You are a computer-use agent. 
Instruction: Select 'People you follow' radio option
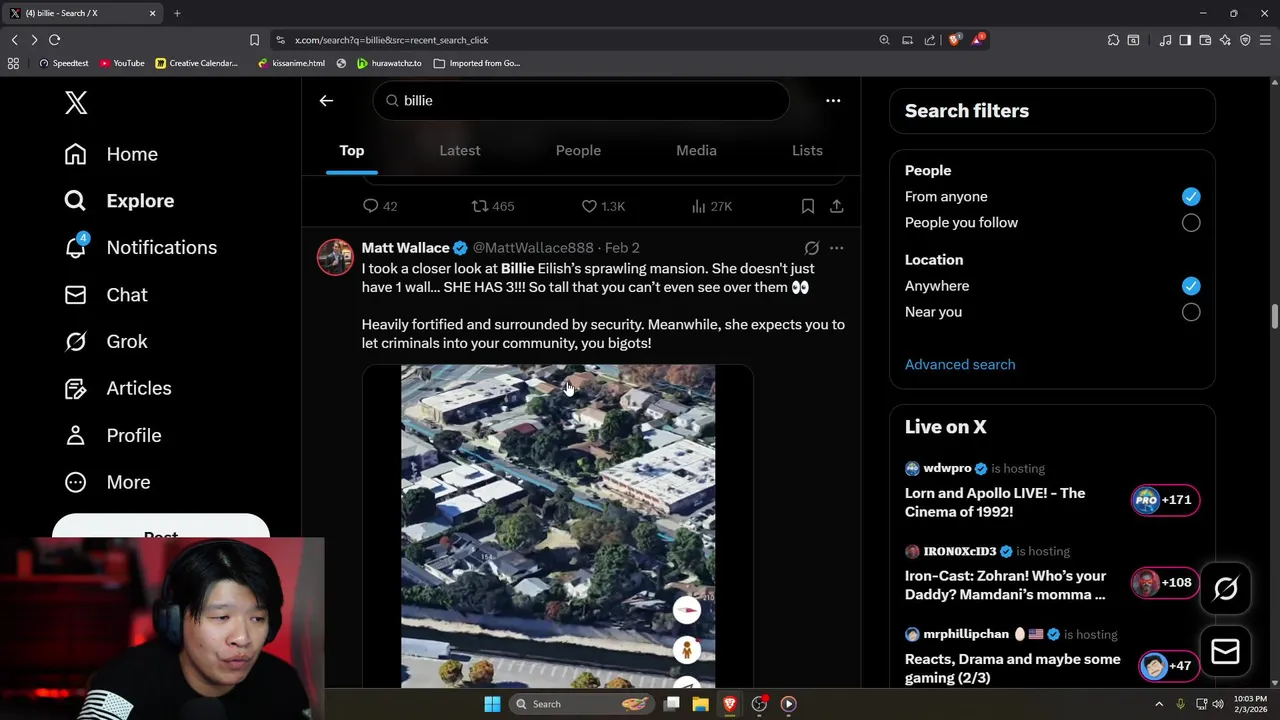click(1190, 223)
